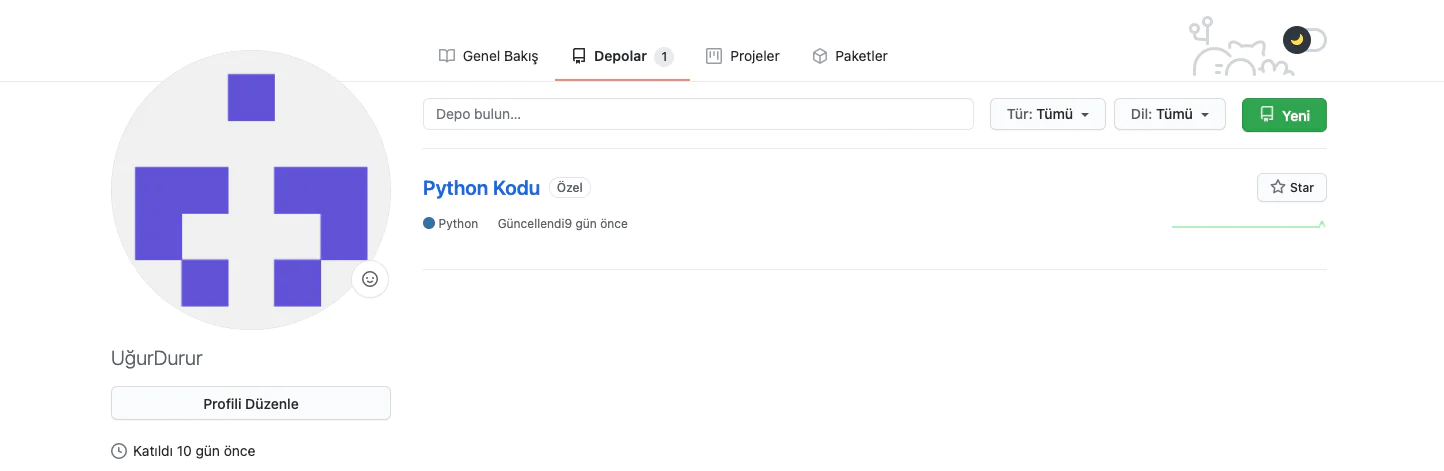Set status using the smiley icon
The width and height of the screenshot is (1444, 471).
coord(370,279)
